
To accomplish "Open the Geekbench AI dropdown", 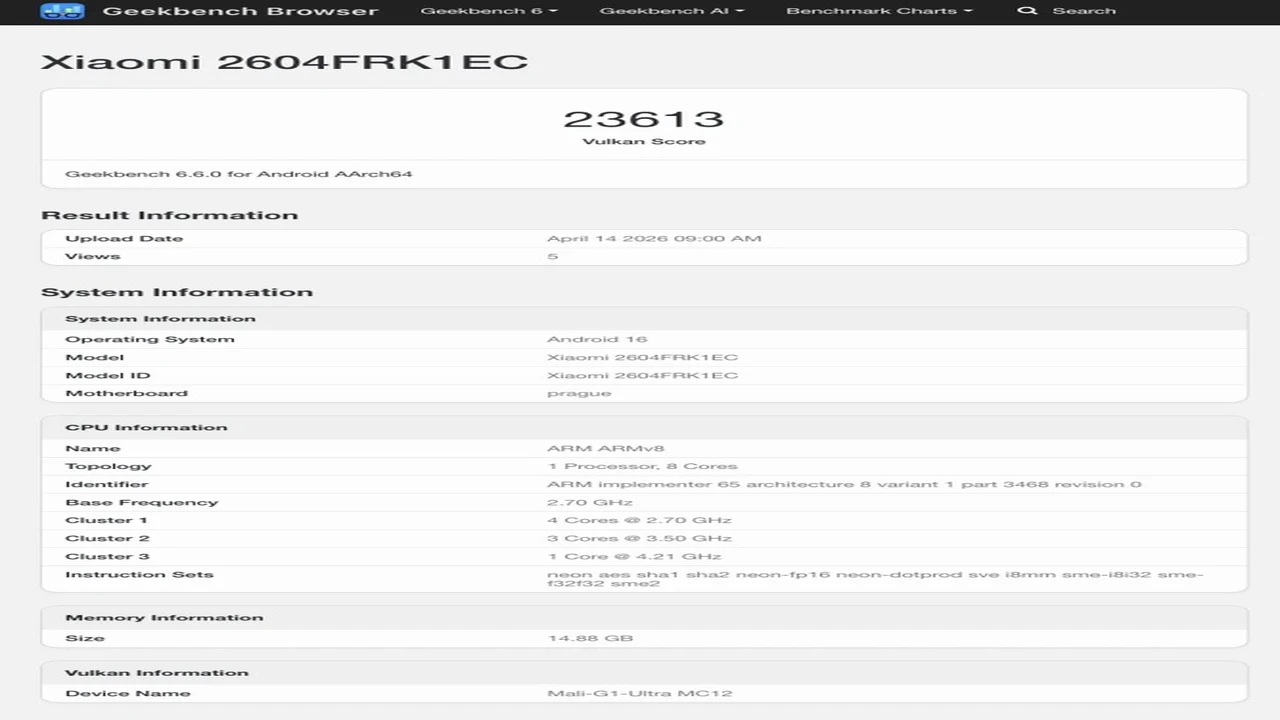I will point(671,11).
